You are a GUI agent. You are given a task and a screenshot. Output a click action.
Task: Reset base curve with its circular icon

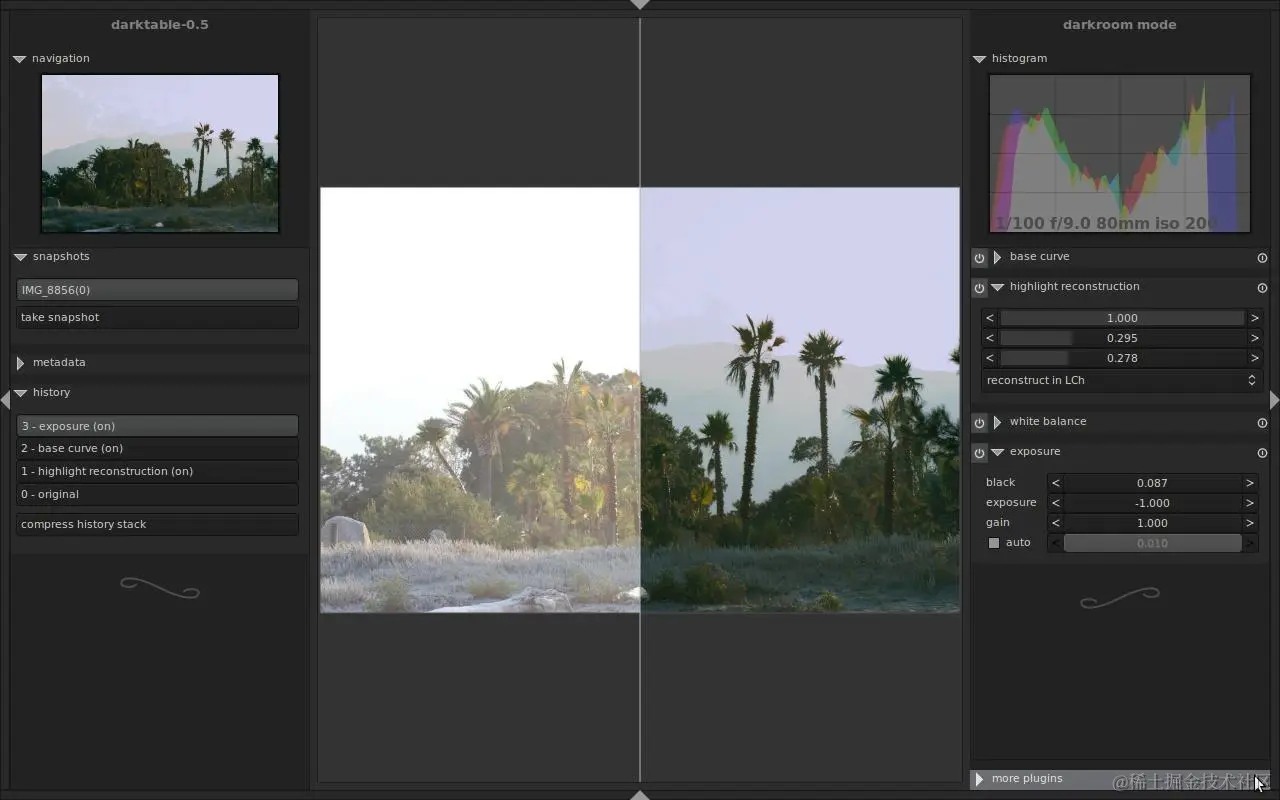click(x=1262, y=258)
